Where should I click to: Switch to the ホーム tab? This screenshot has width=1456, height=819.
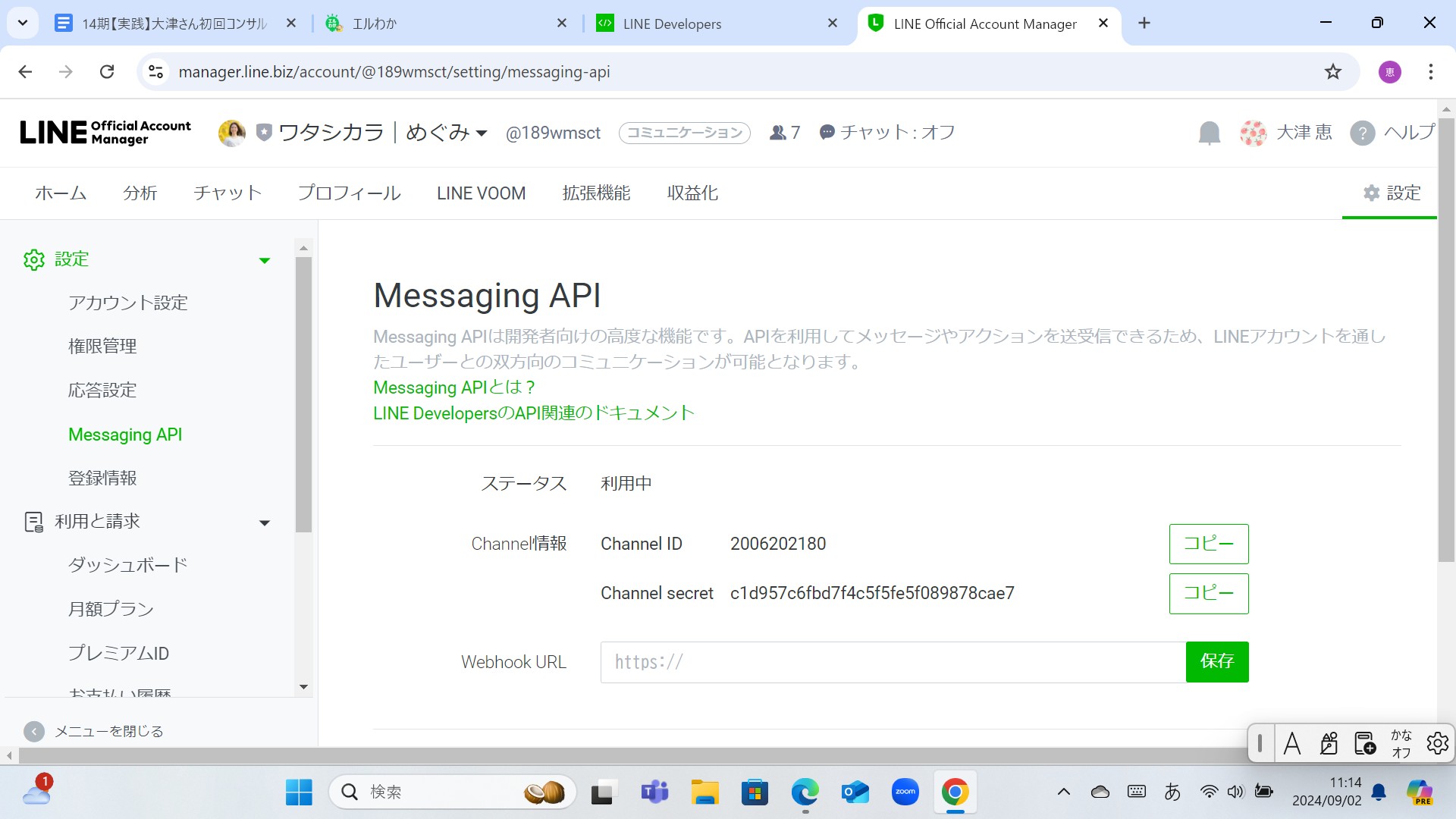61,193
